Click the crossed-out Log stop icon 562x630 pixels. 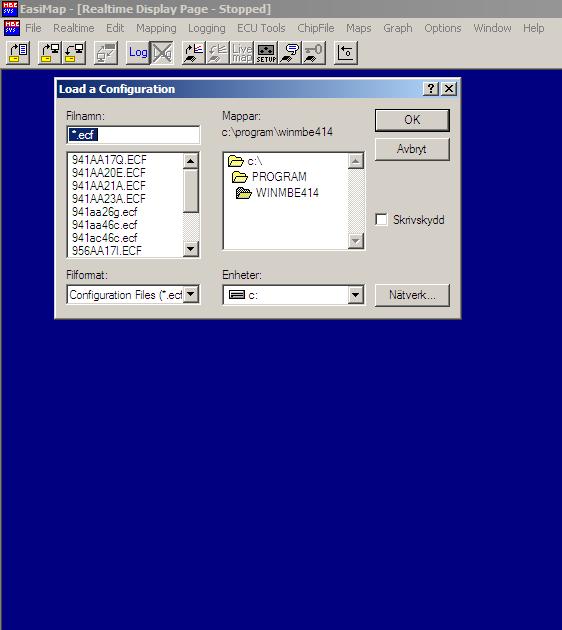(x=162, y=53)
